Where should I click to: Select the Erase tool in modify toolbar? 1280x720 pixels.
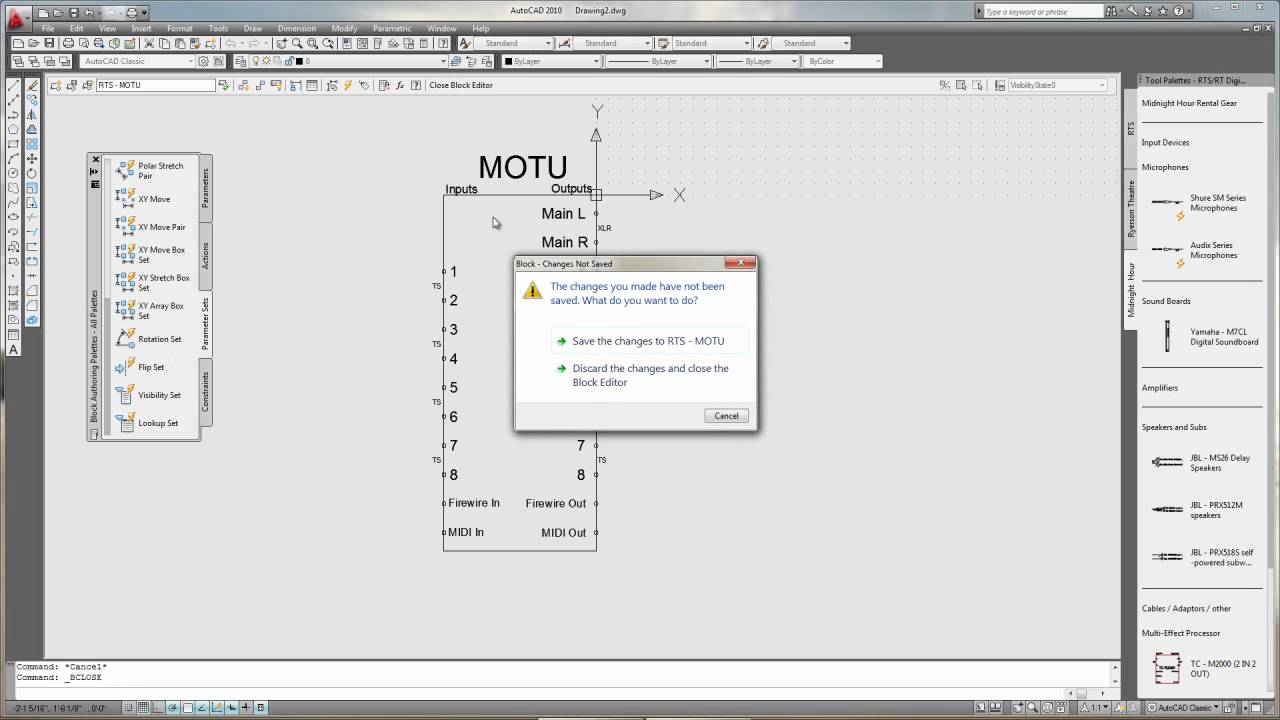coord(32,85)
